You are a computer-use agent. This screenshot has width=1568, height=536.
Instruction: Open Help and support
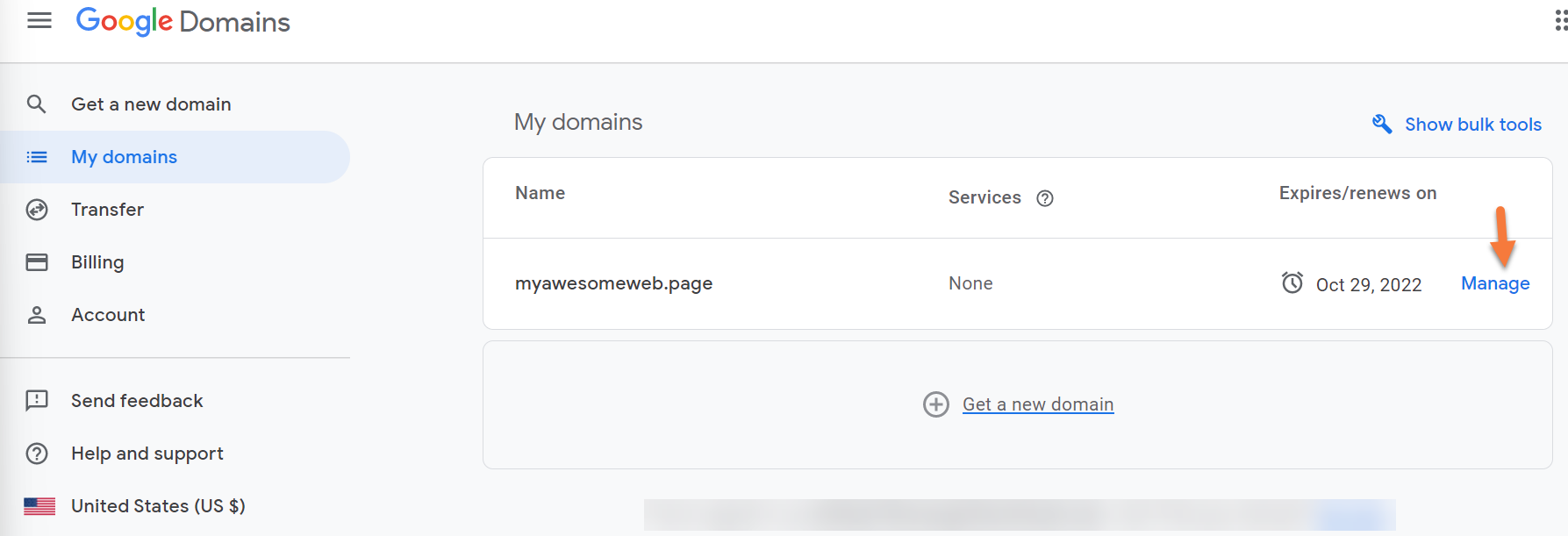tap(147, 454)
